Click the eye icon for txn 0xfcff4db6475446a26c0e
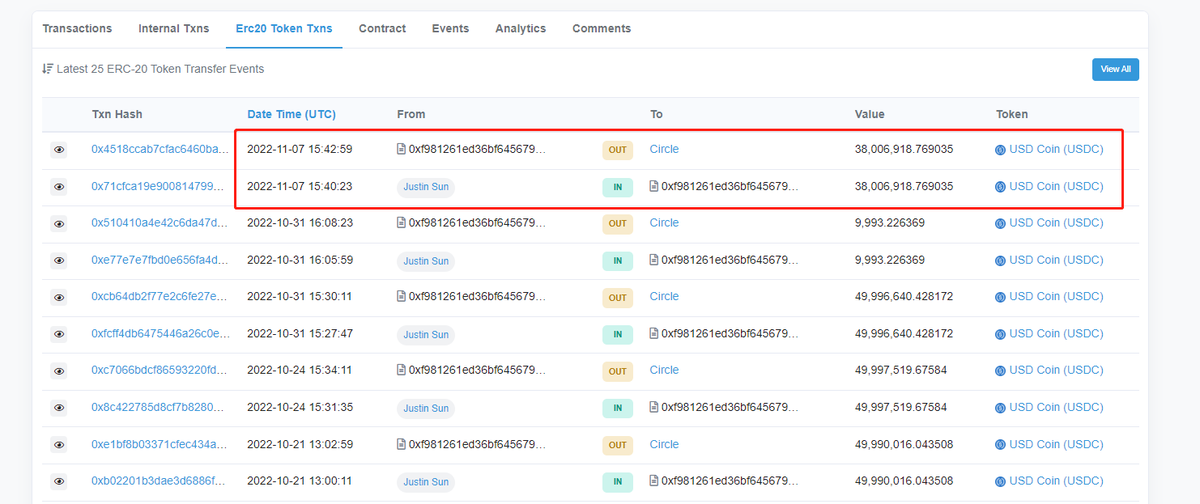This screenshot has height=504, width=1200. tap(59, 334)
